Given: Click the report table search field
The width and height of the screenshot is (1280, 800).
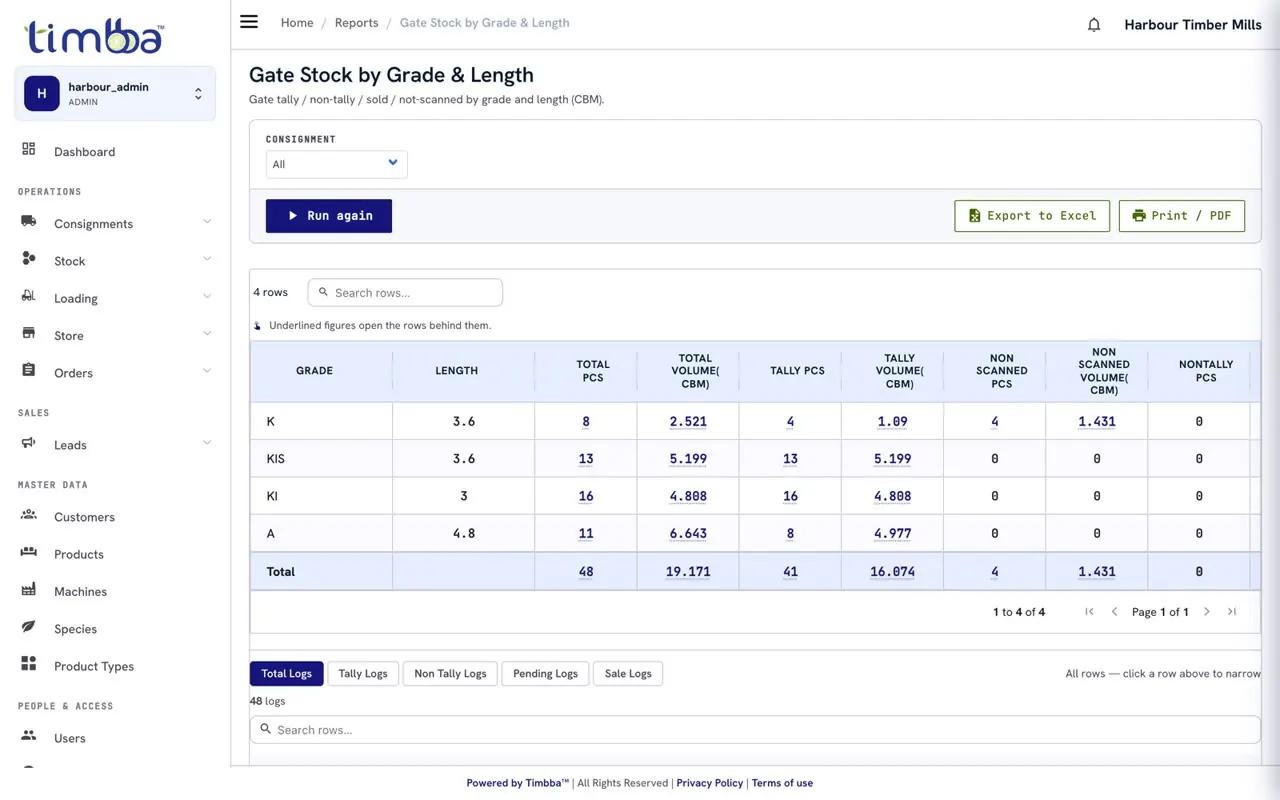Looking at the screenshot, I should click(x=405, y=293).
